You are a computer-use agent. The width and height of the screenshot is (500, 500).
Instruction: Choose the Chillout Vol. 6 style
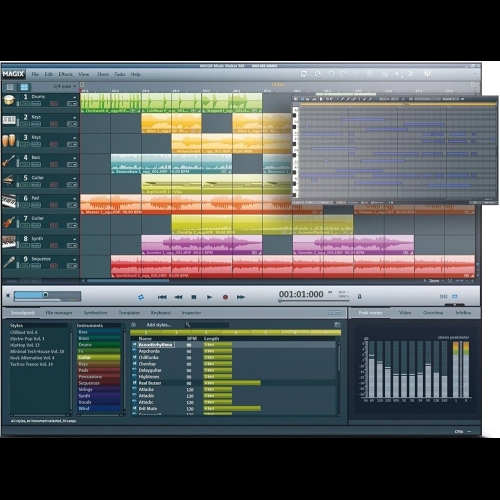24,332
